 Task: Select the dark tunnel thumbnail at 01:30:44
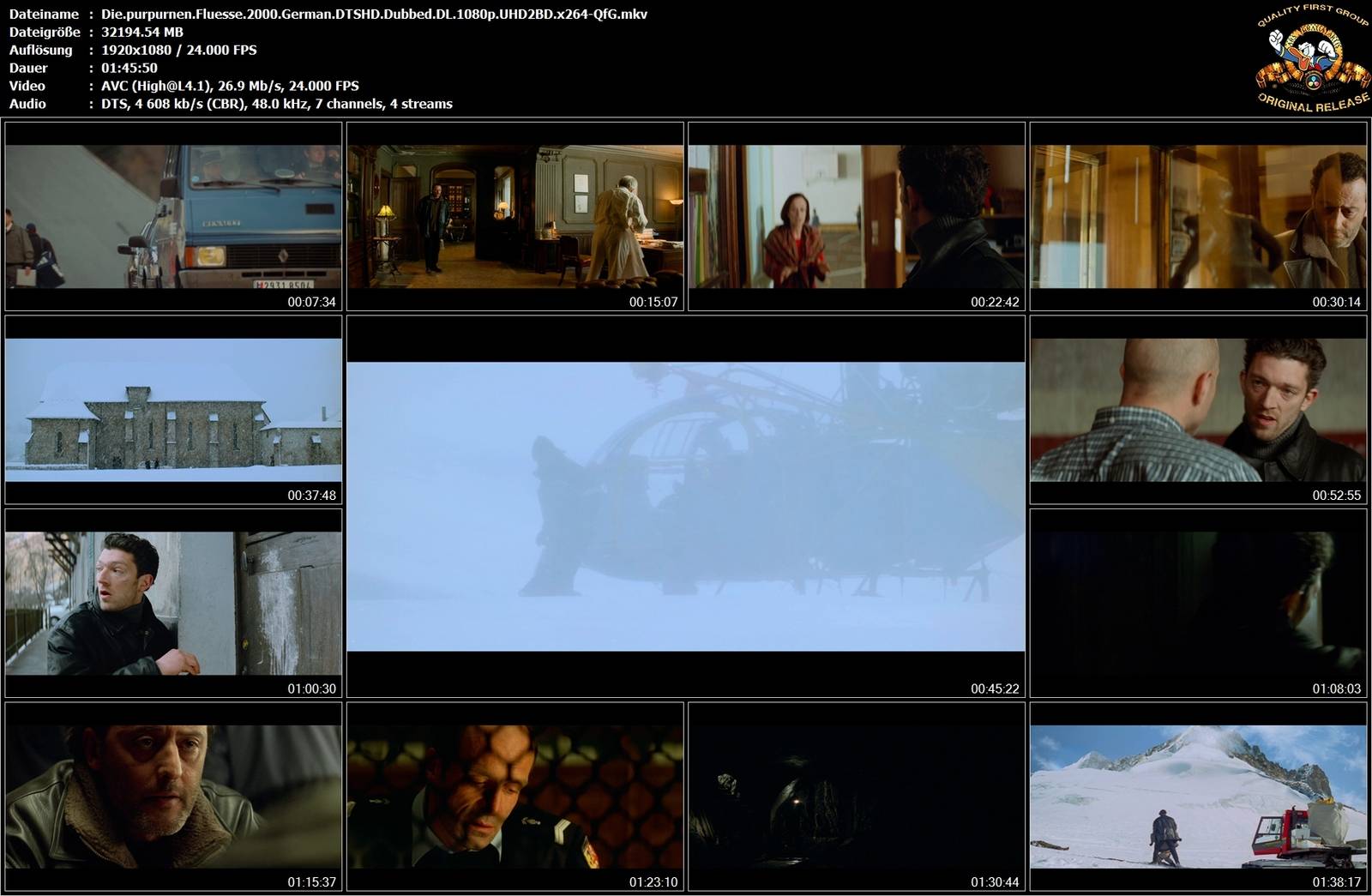click(857, 797)
